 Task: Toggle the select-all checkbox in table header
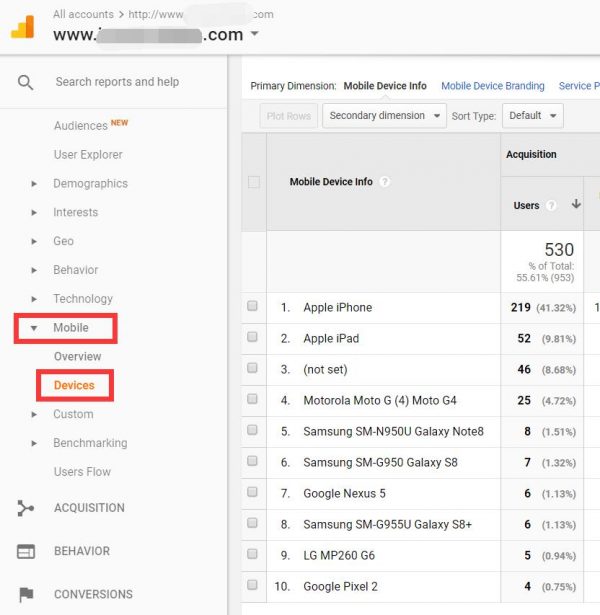[x=253, y=182]
